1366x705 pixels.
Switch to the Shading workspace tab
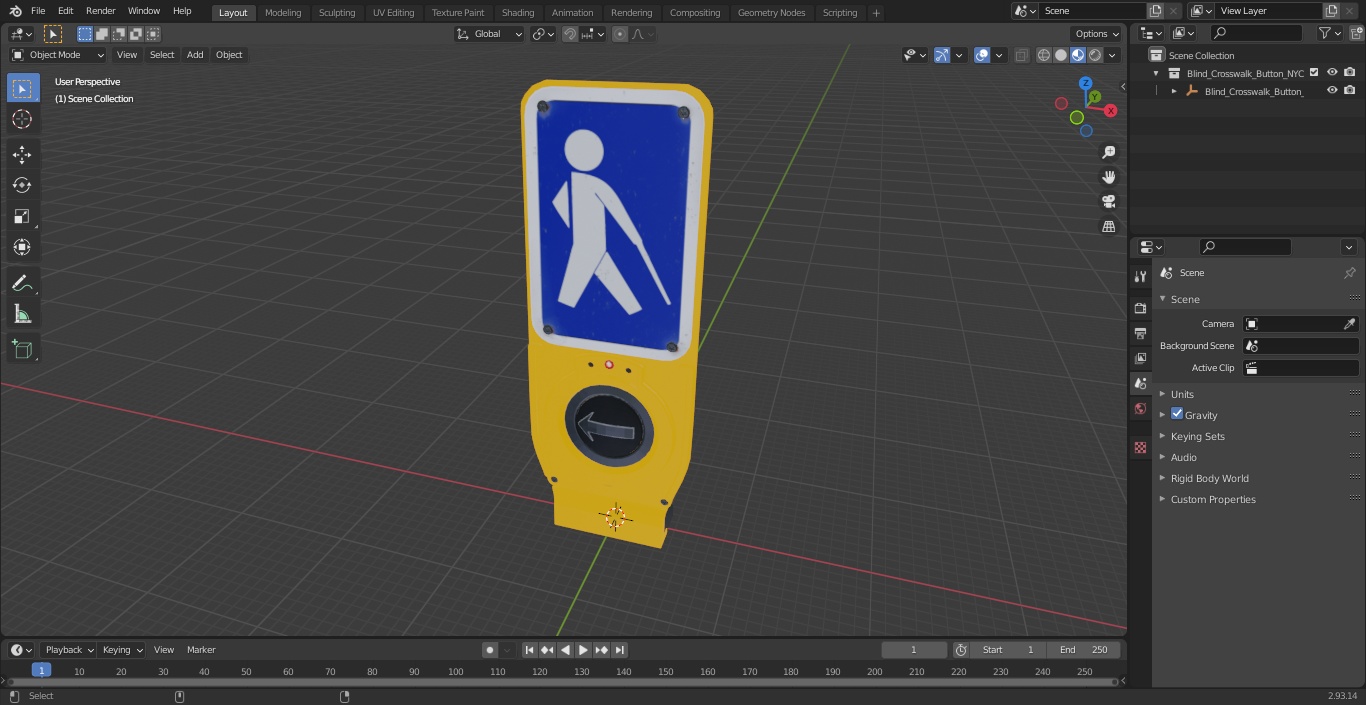click(x=518, y=13)
